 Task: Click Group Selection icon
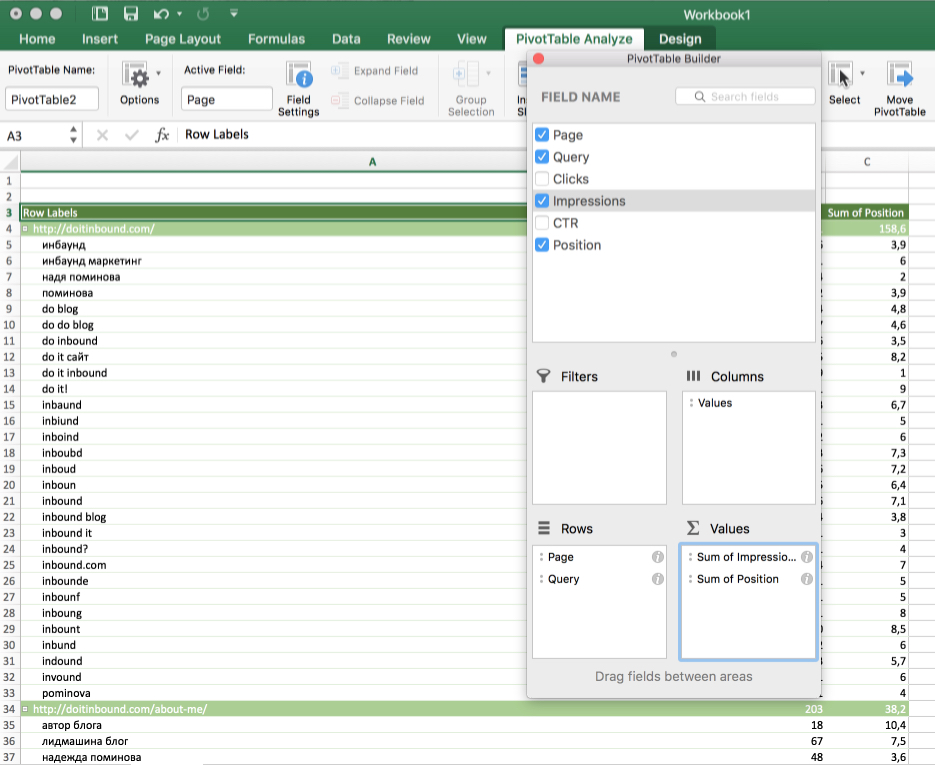pyautogui.click(x=466, y=74)
